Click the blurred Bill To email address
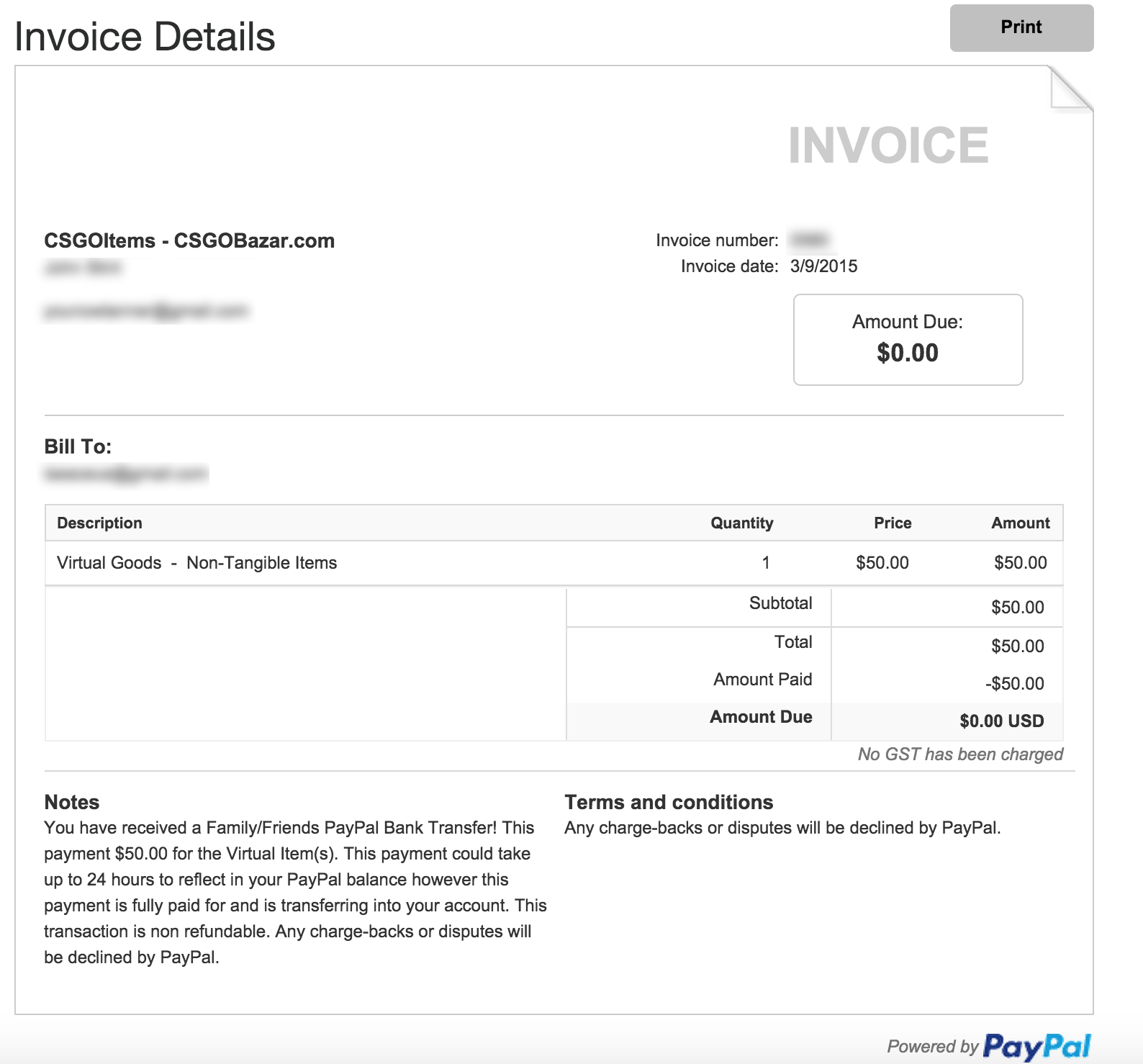 point(126,474)
